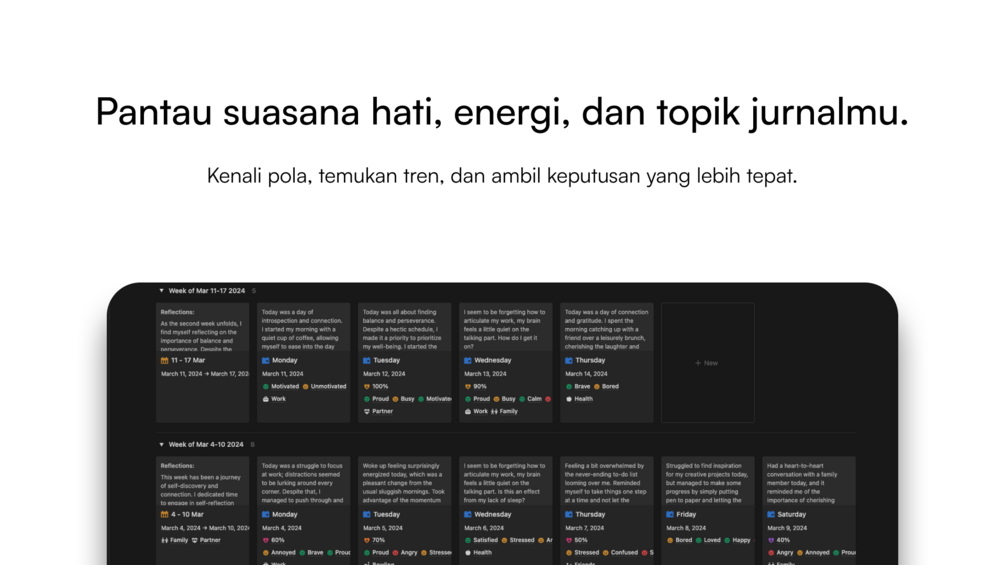Image resolution: width=1005 pixels, height=565 pixels.
Task: Click the Wednesday March 6 page icon
Action: click(x=468, y=514)
